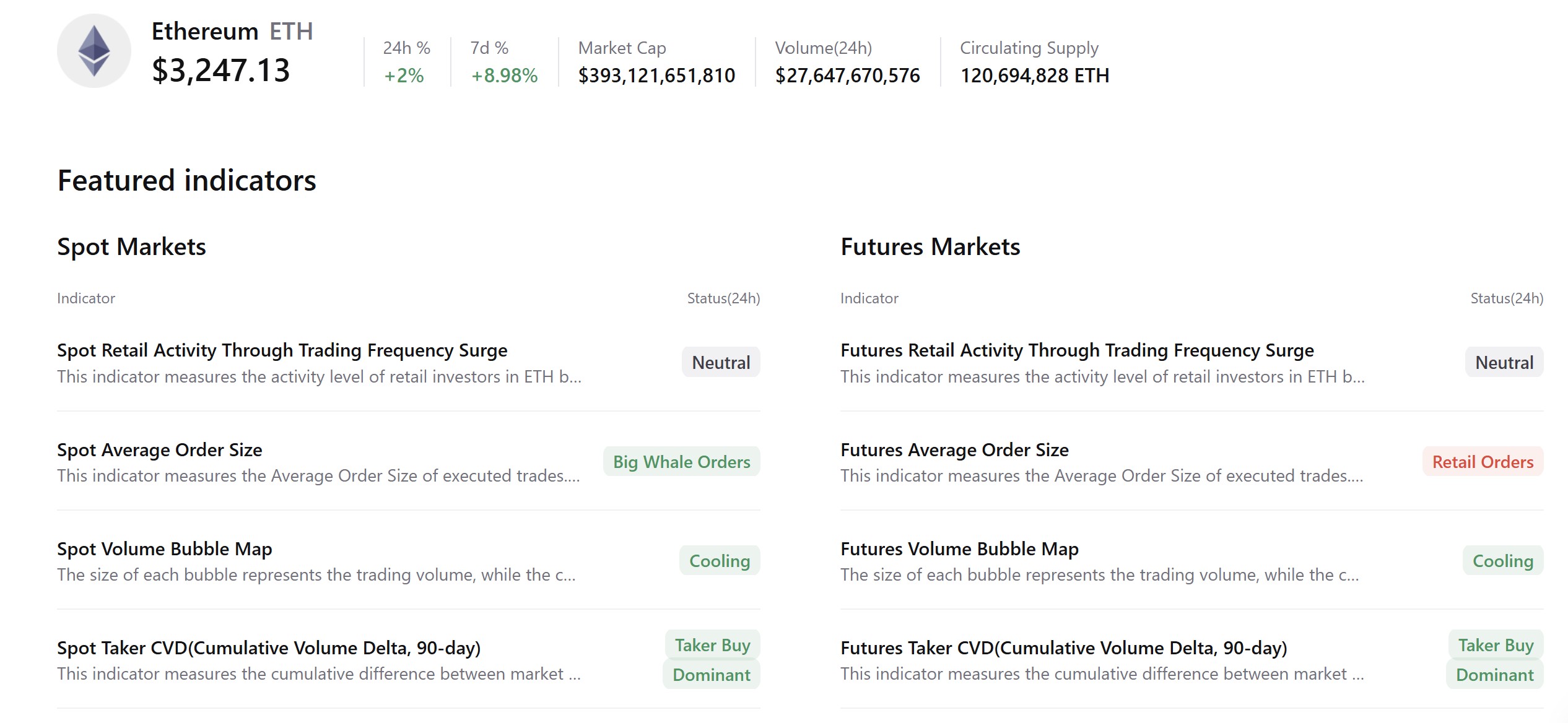Image resolution: width=1568 pixels, height=723 pixels.
Task: Click the 7d percentage change value
Action: pyautogui.click(x=503, y=76)
